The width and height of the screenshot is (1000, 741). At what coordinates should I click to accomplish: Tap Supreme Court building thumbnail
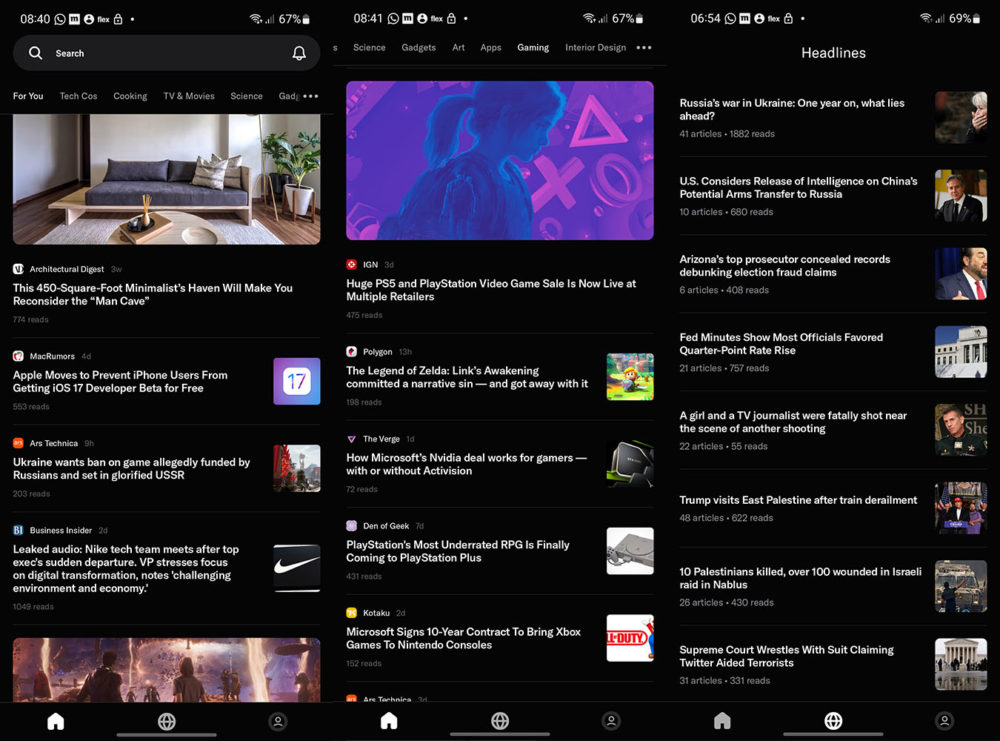[x=961, y=664]
